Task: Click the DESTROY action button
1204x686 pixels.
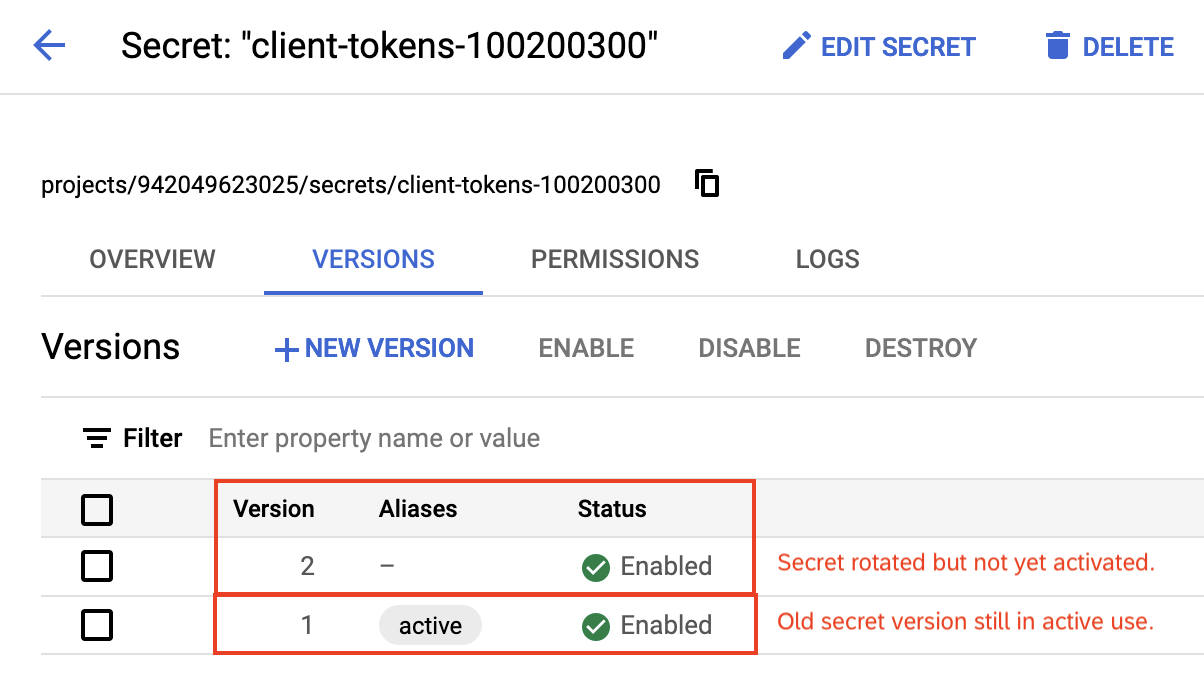Action: click(x=920, y=348)
